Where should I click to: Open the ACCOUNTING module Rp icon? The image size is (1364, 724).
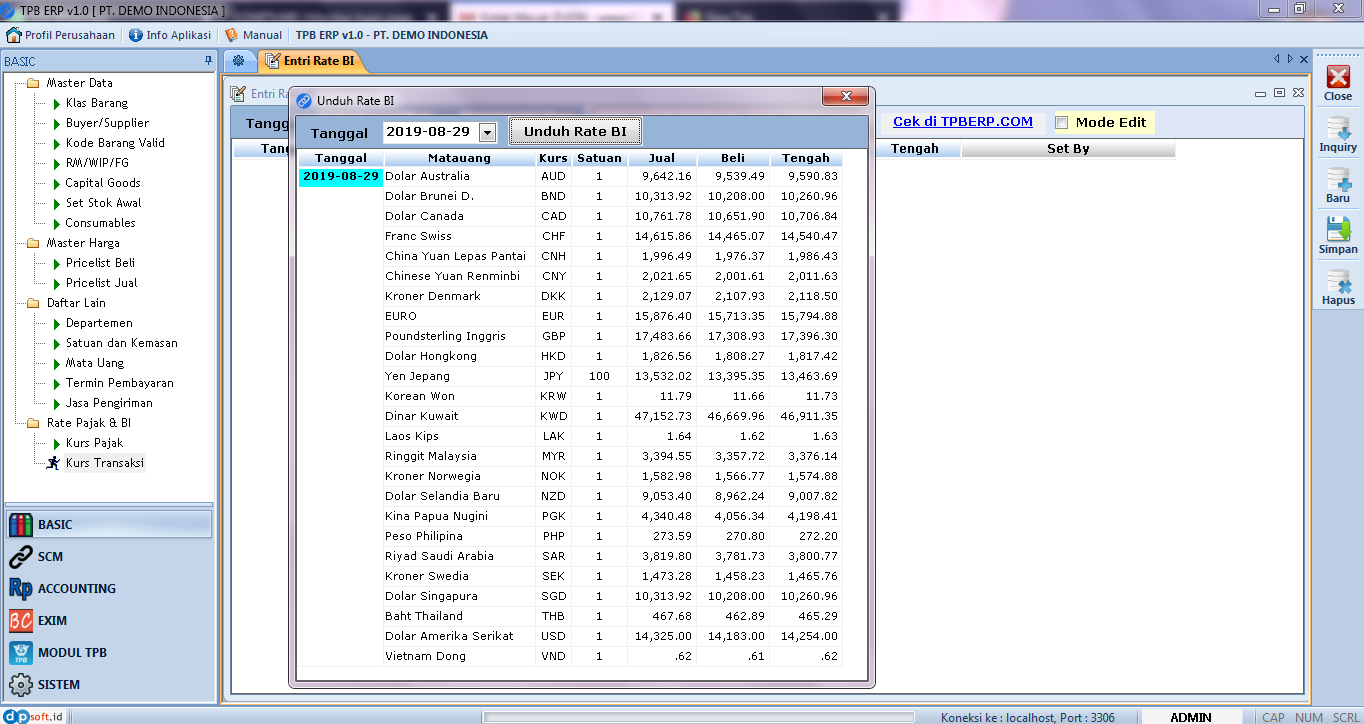(x=21, y=589)
